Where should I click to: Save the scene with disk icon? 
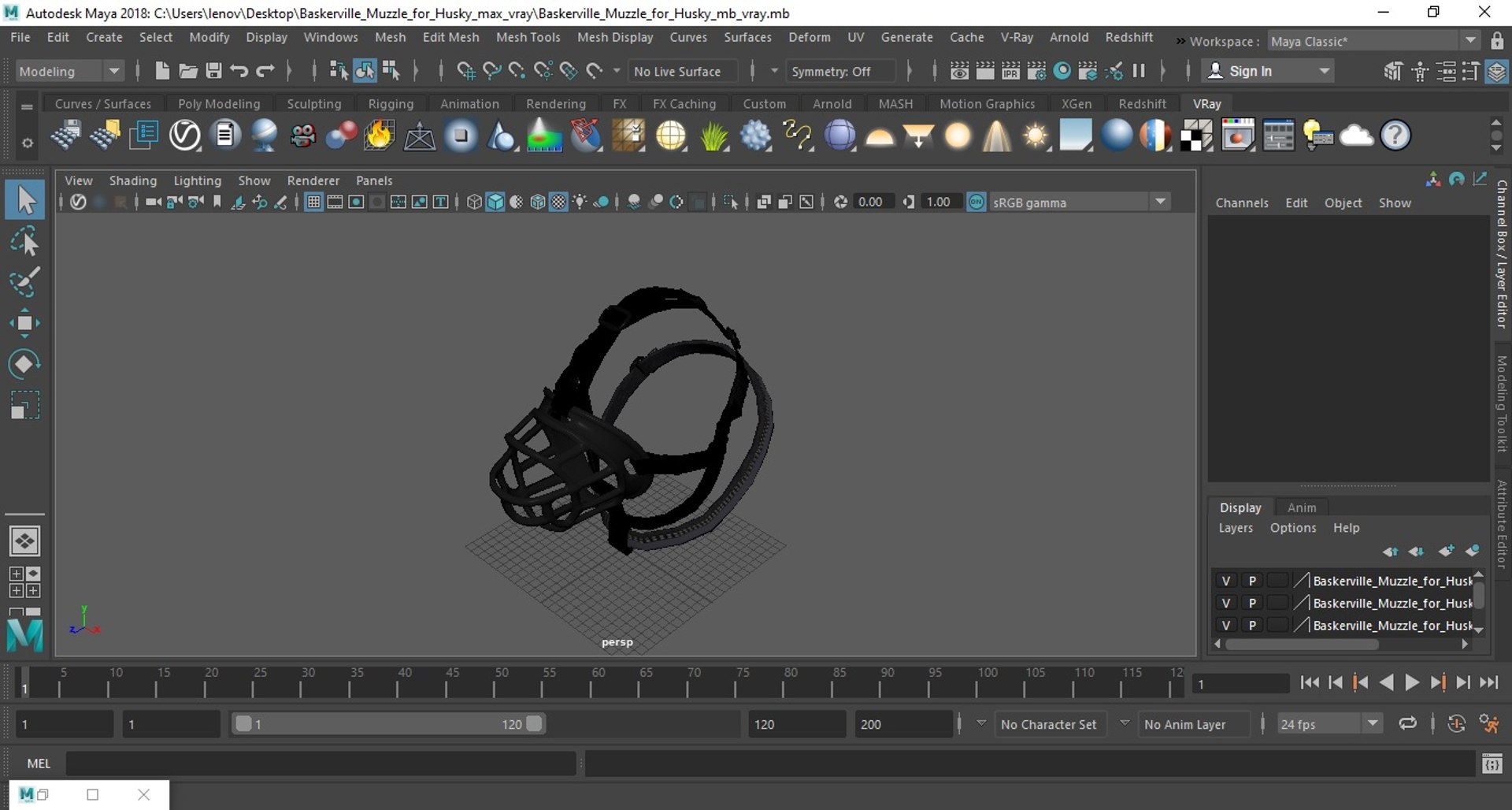(213, 71)
